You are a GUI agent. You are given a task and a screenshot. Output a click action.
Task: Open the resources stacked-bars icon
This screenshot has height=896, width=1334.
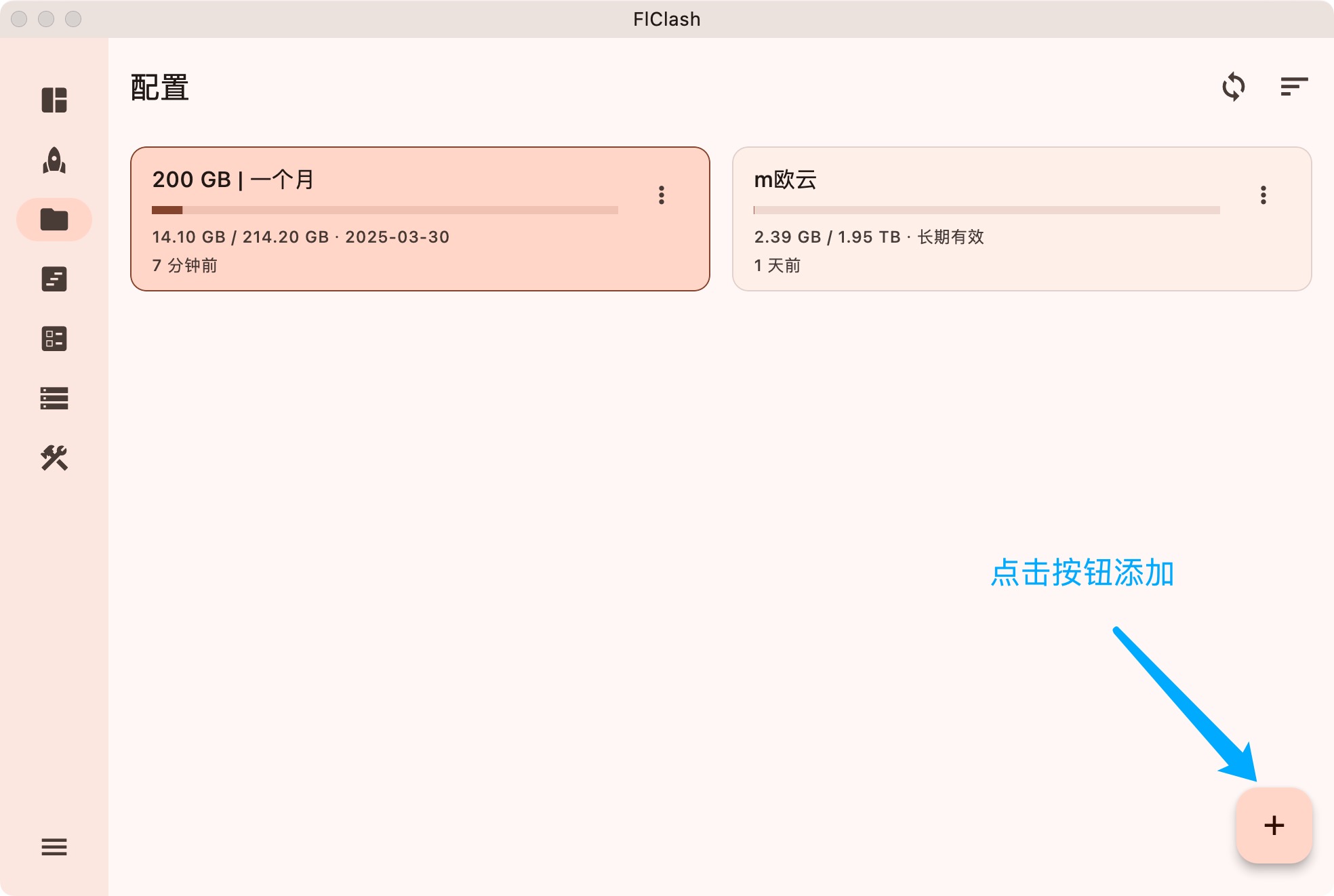(x=54, y=399)
